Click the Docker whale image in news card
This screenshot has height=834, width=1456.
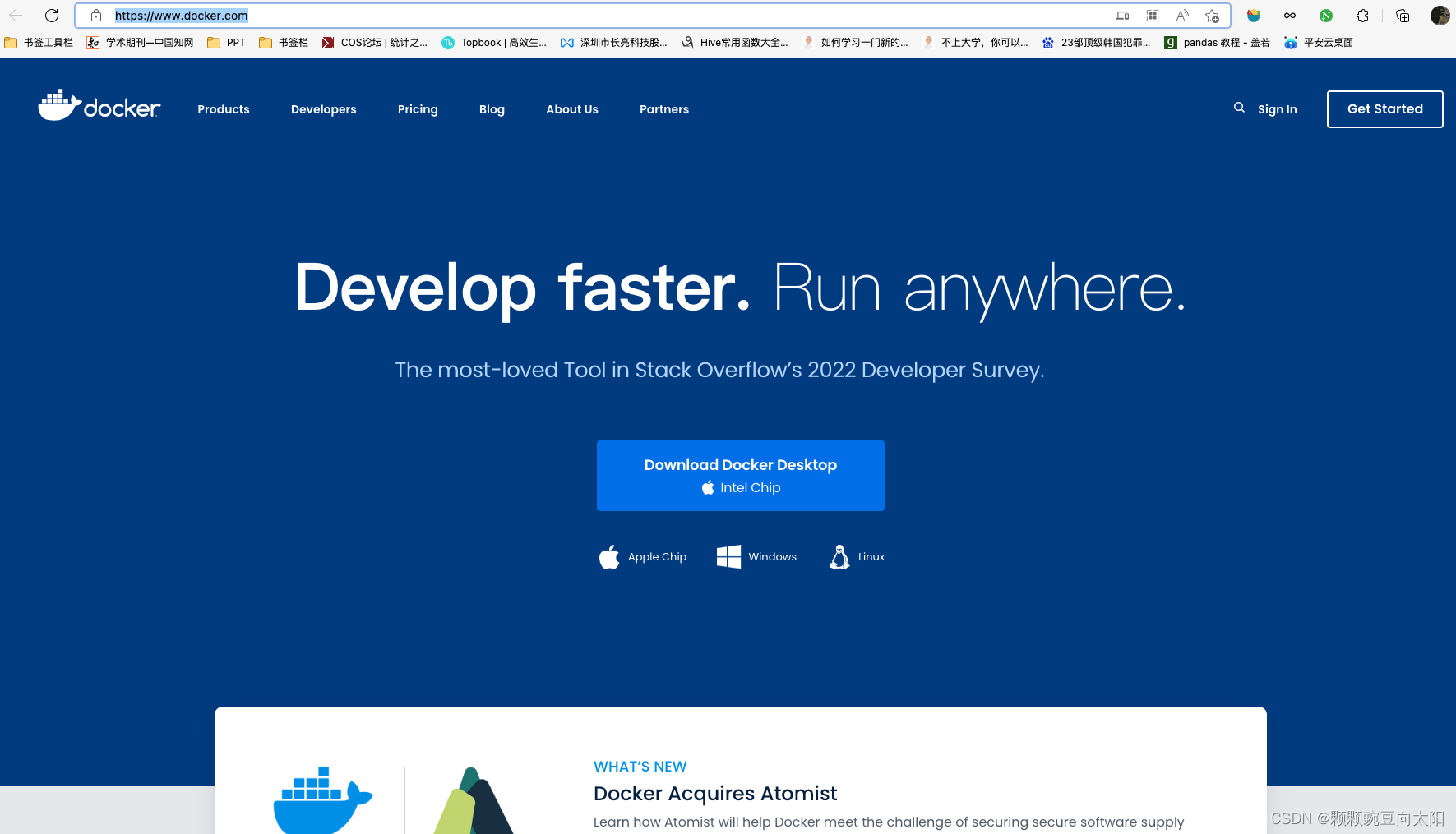pos(323,800)
